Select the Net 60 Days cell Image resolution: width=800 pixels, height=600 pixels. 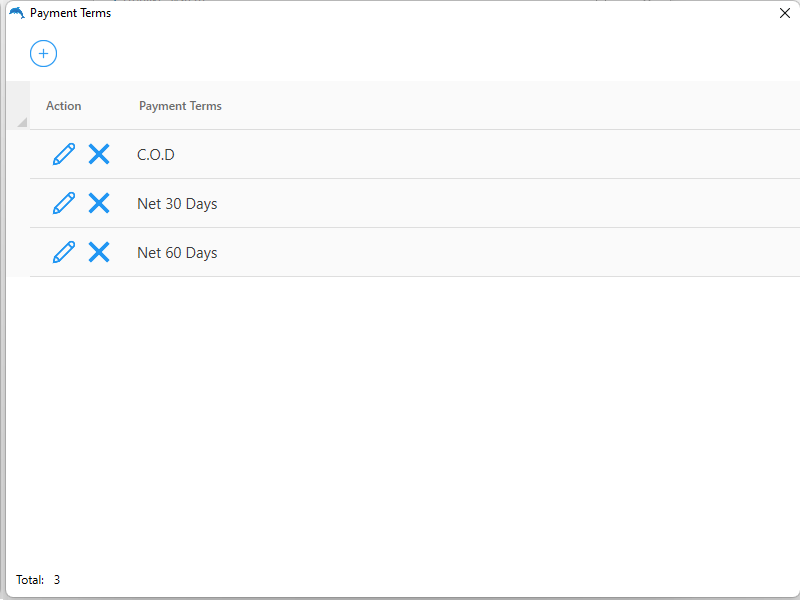click(177, 253)
